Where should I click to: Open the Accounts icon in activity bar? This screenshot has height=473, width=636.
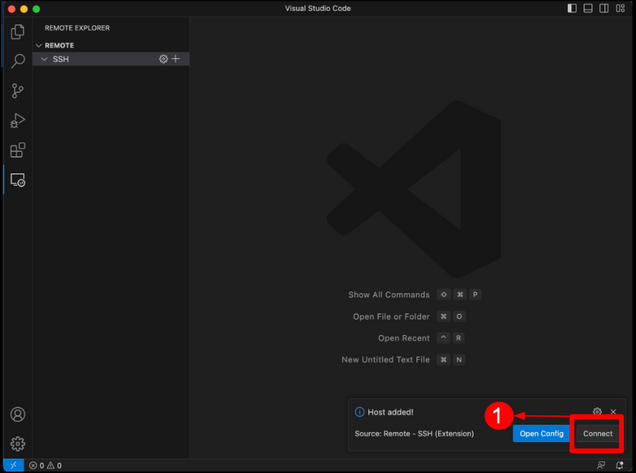pyautogui.click(x=17, y=414)
